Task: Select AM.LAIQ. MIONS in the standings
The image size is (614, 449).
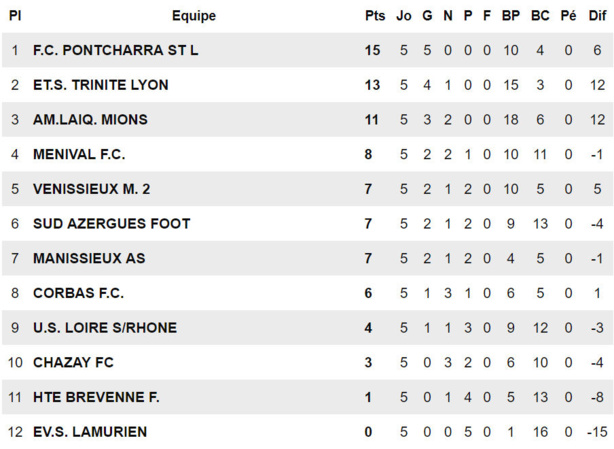Action: pyautogui.click(x=90, y=120)
